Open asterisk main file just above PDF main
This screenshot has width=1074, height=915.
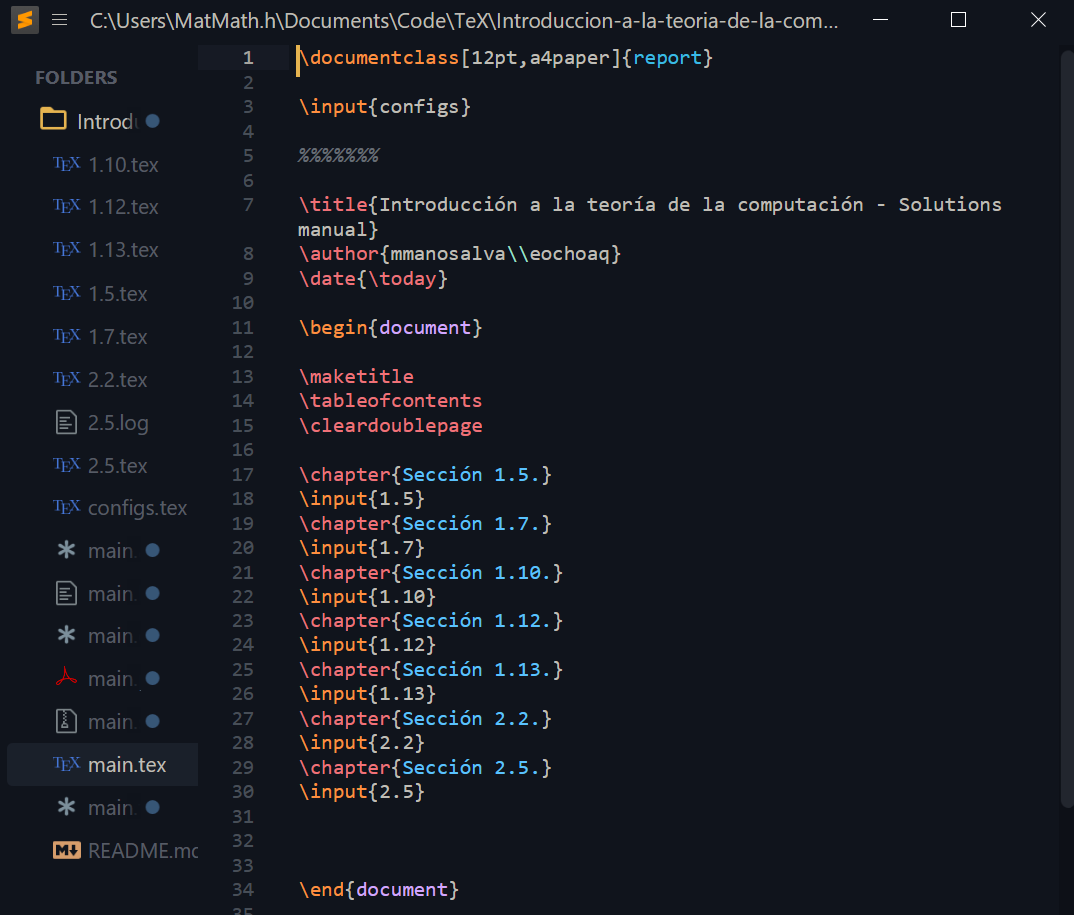coord(112,636)
